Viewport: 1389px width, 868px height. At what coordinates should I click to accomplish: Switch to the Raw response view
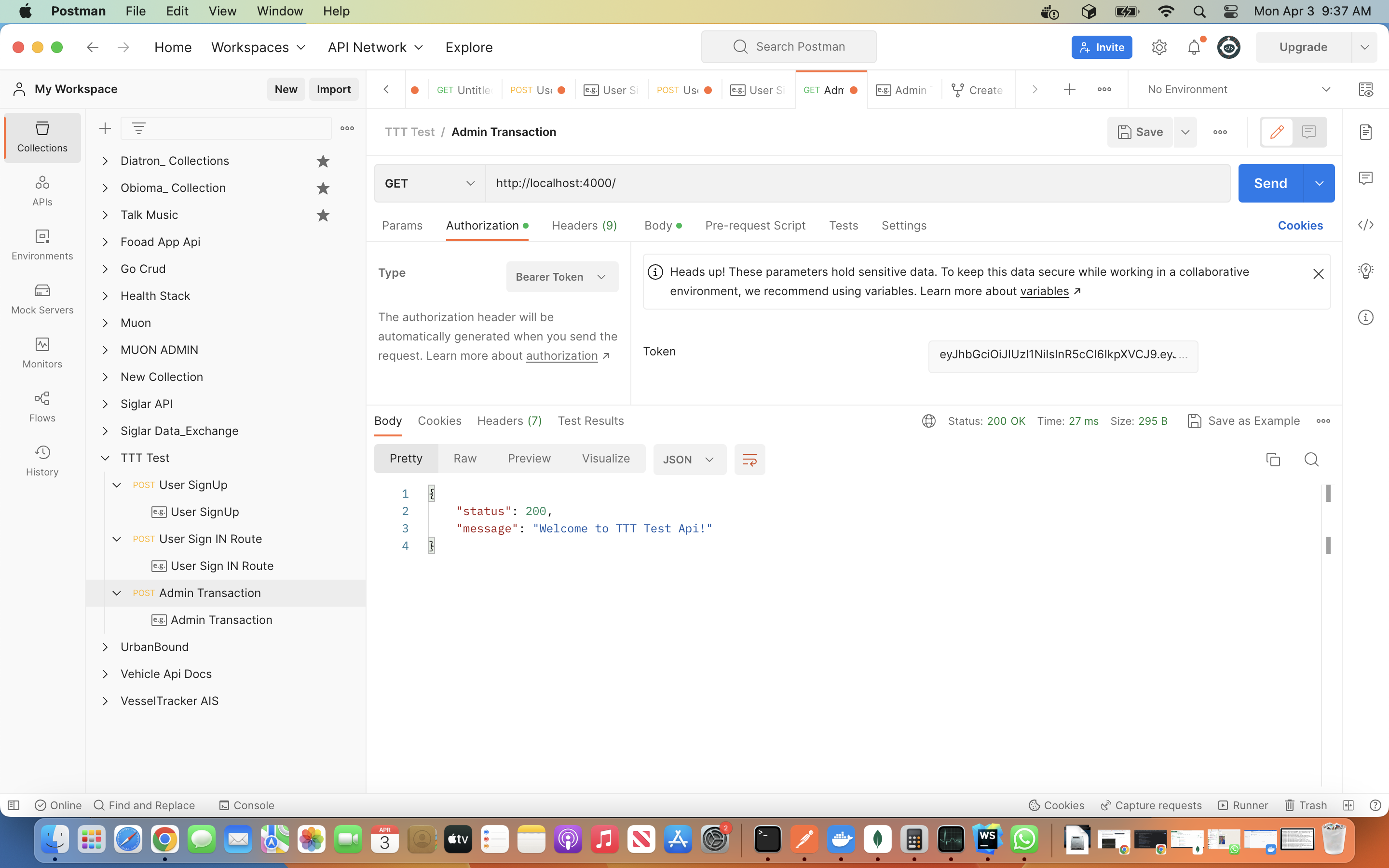click(x=465, y=458)
